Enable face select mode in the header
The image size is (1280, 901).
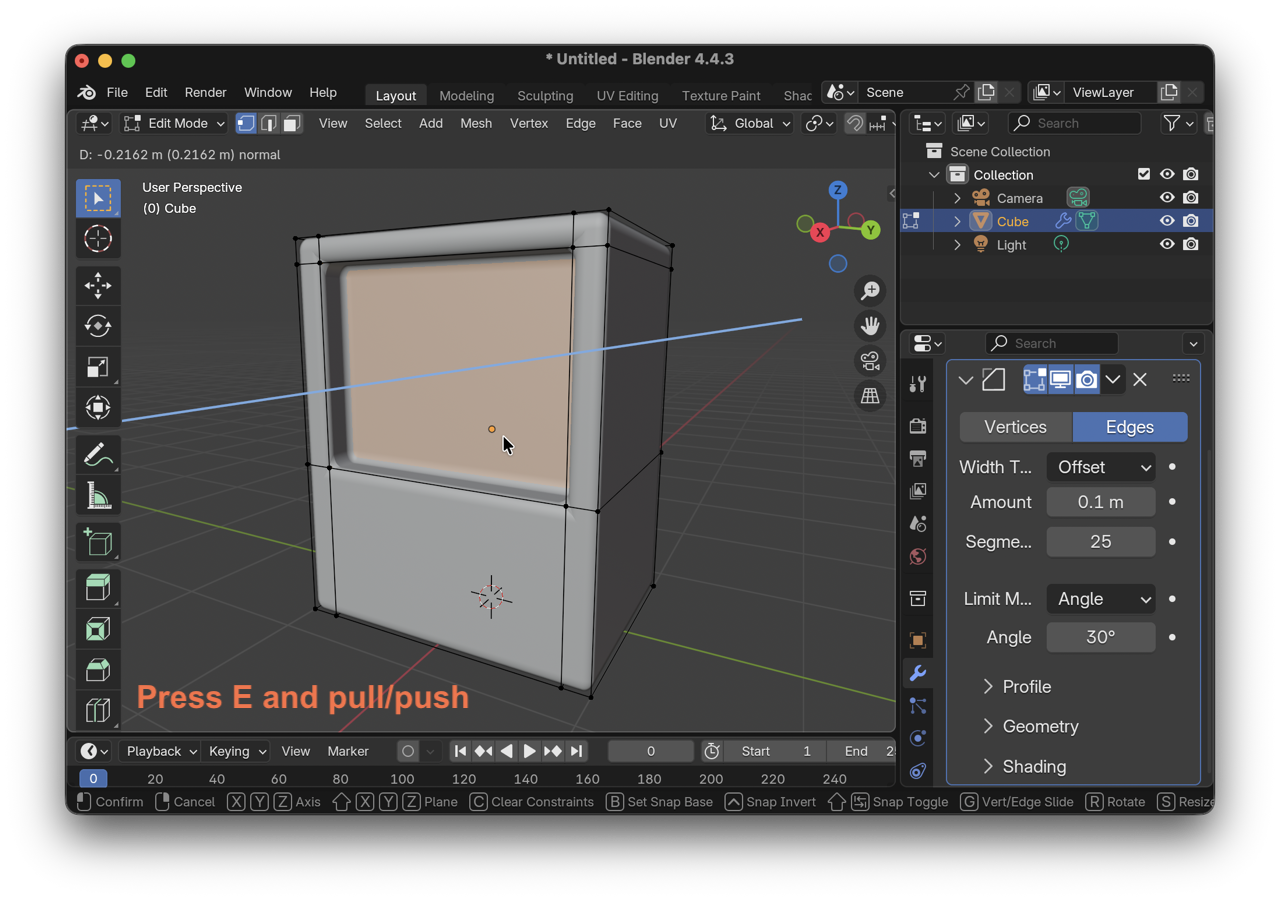pyautogui.click(x=290, y=123)
